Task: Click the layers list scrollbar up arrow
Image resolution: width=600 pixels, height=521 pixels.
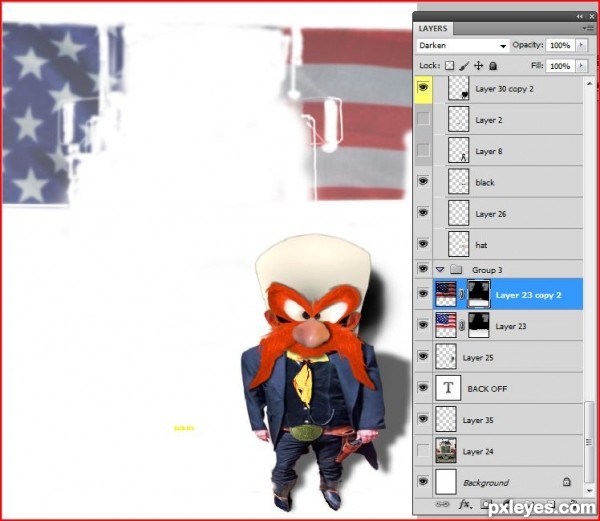Action: tap(590, 84)
